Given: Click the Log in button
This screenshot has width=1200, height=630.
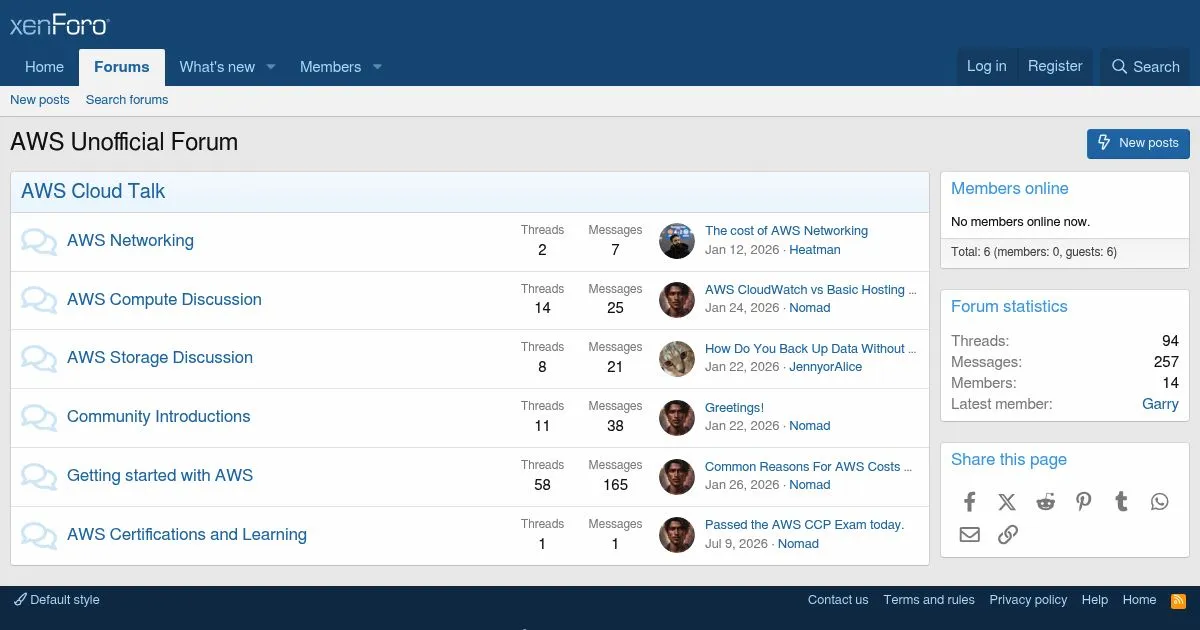Looking at the screenshot, I should [x=986, y=66].
